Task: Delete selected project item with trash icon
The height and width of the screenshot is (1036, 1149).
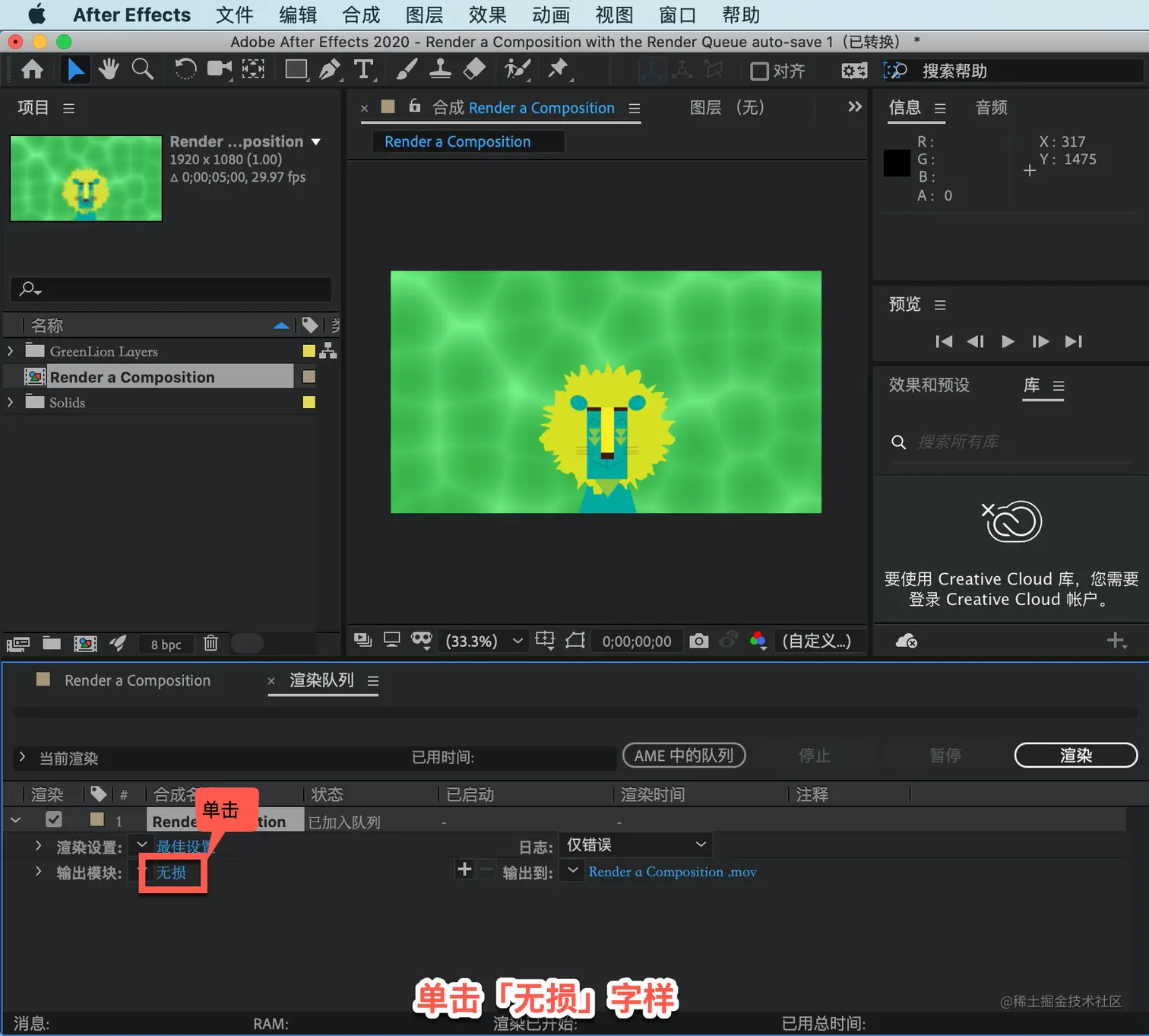Action: coord(210,643)
